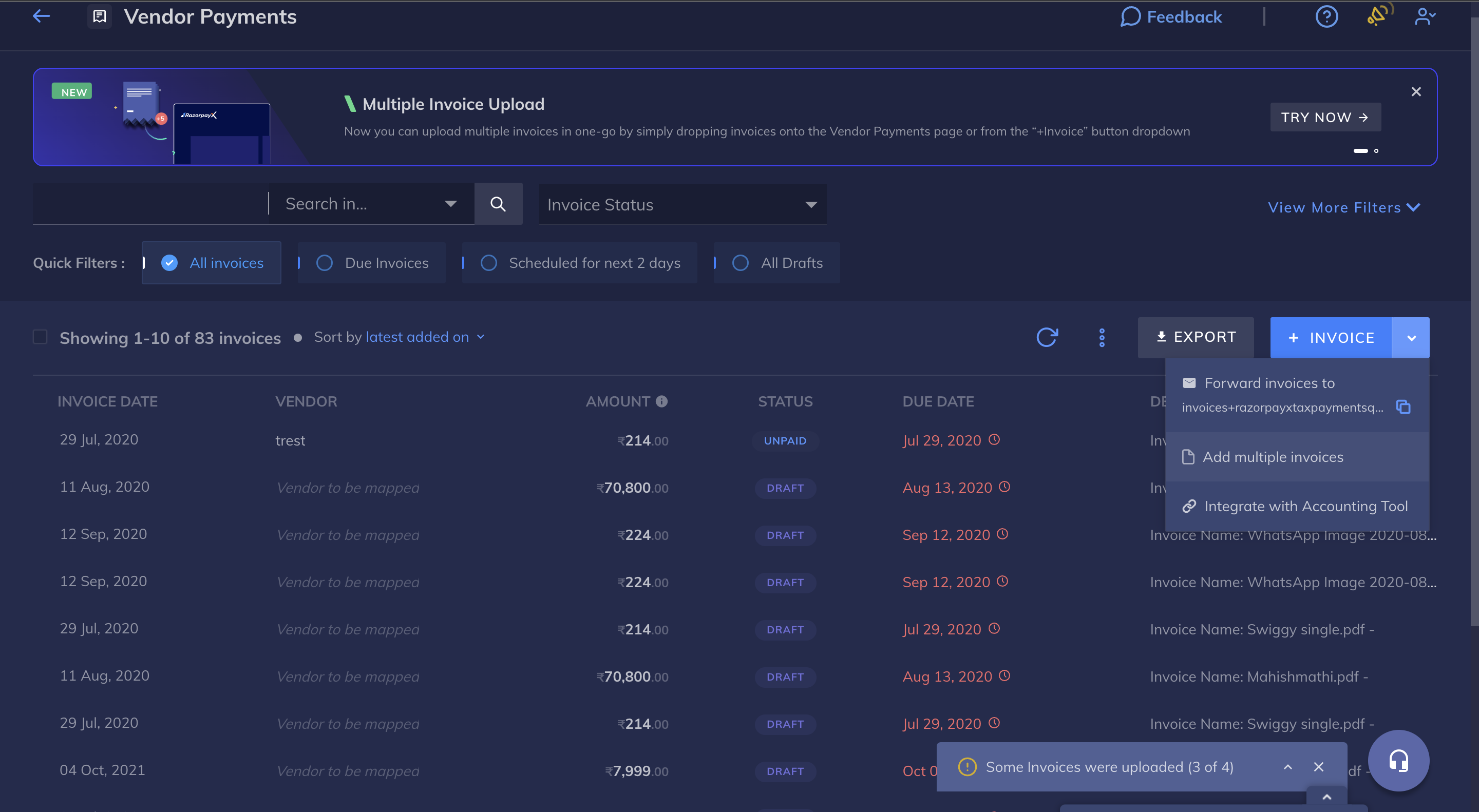
Task: Click the TRY NOW button
Action: 1325,117
